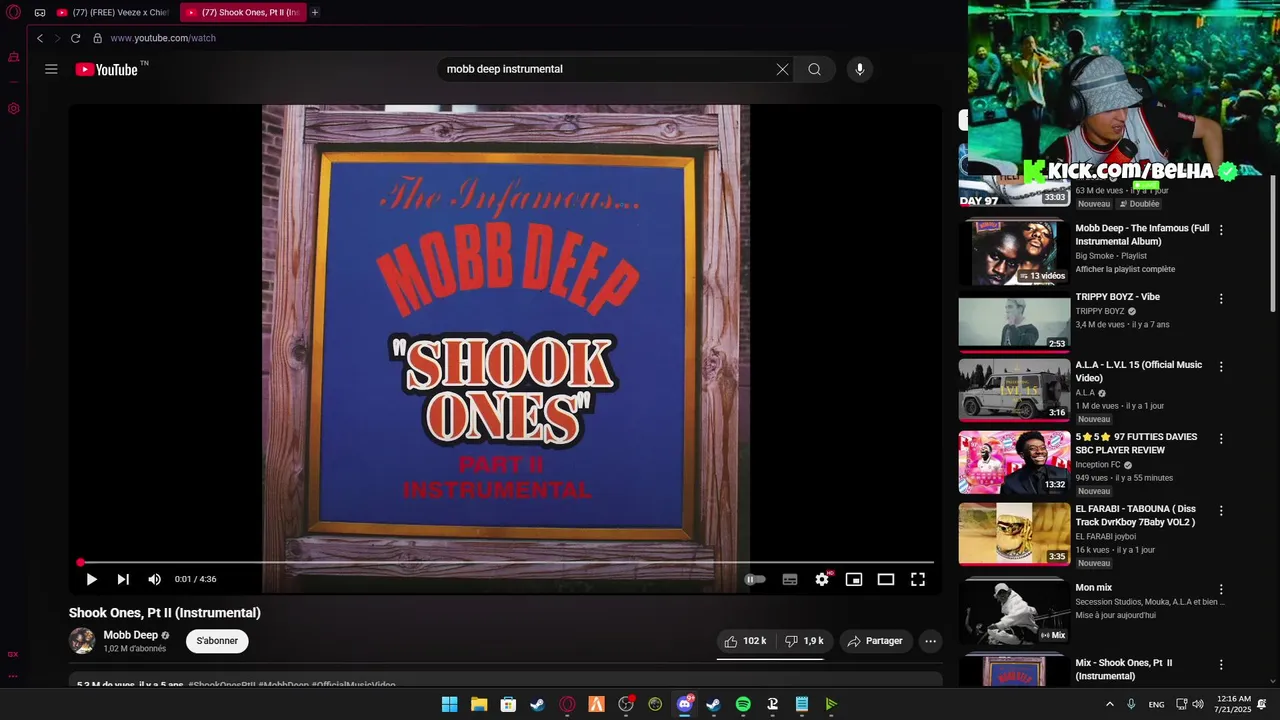Open File Explorer from taskbar

click(x=478, y=704)
